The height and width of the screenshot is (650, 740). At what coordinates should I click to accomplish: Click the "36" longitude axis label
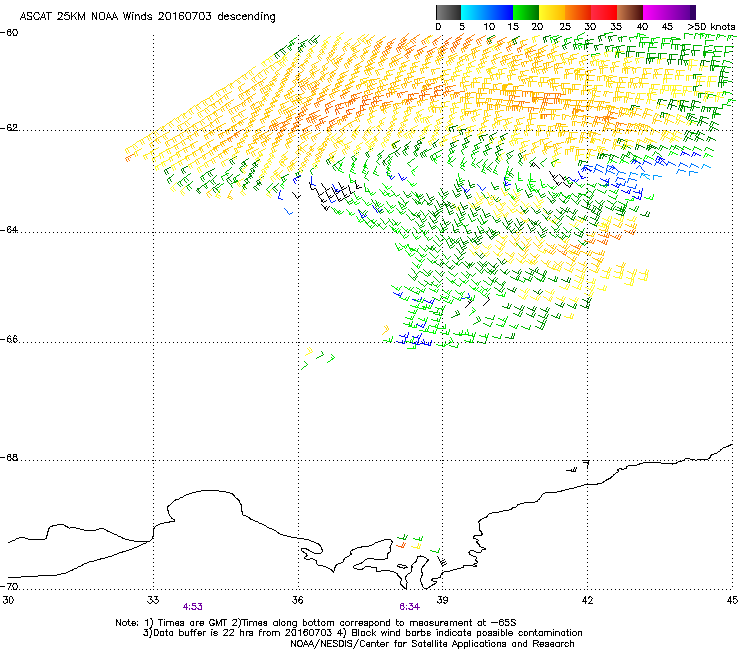click(298, 600)
